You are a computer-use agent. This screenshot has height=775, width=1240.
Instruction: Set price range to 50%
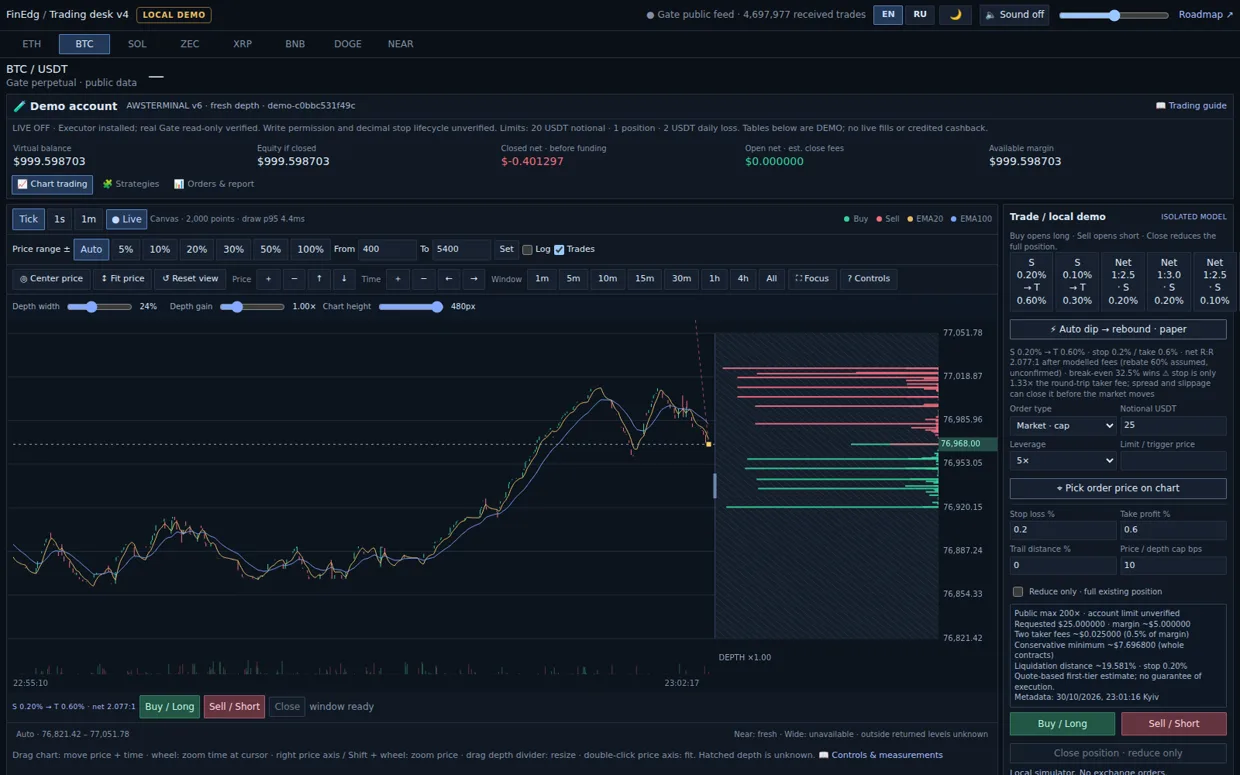click(270, 250)
